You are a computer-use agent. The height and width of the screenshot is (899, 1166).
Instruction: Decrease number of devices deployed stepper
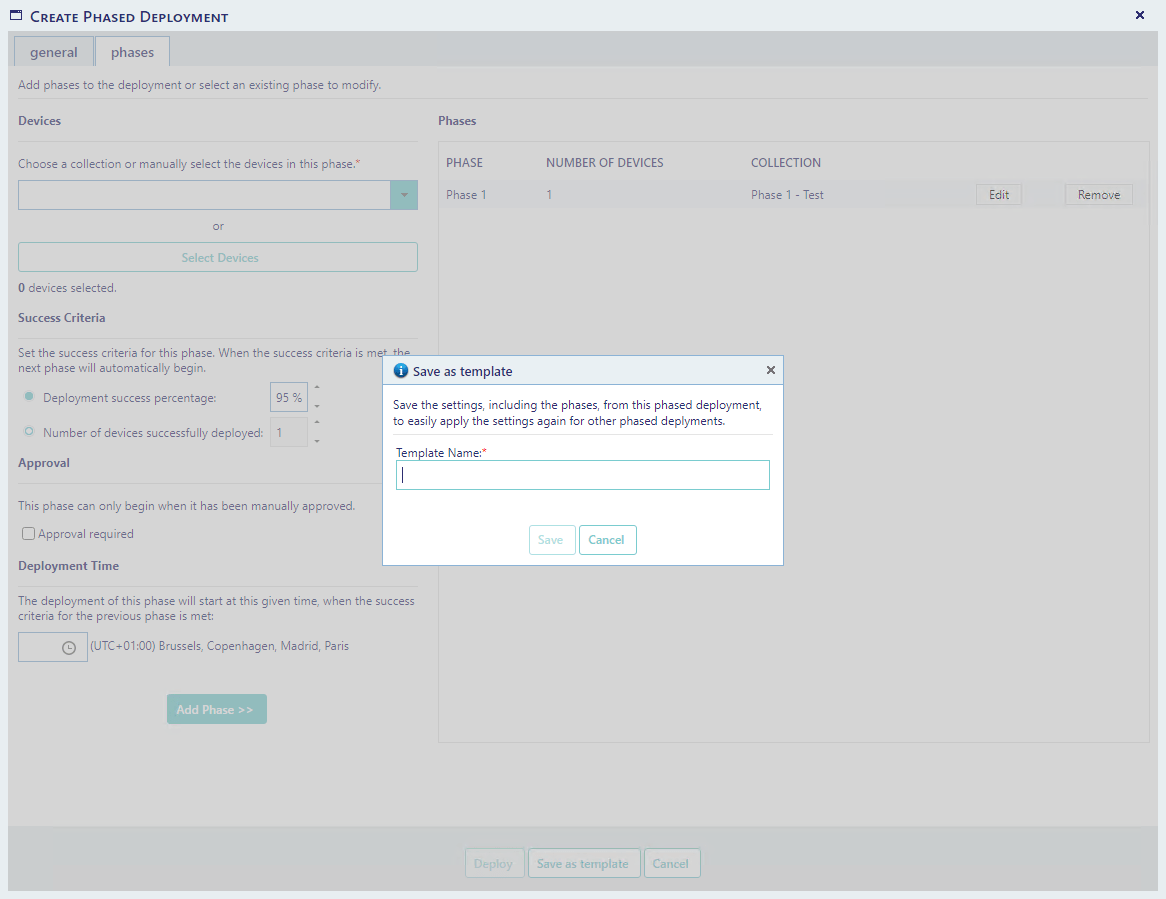point(317,442)
